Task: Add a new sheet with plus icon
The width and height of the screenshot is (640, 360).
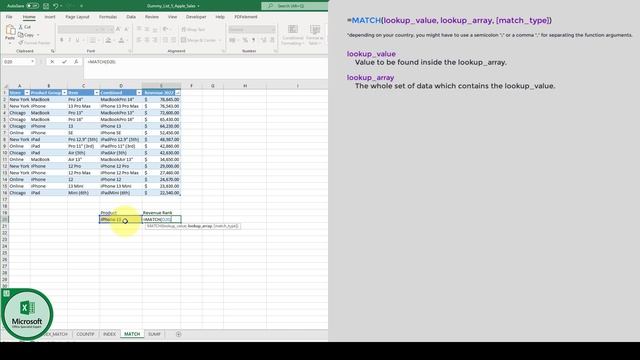Action: (x=178, y=334)
